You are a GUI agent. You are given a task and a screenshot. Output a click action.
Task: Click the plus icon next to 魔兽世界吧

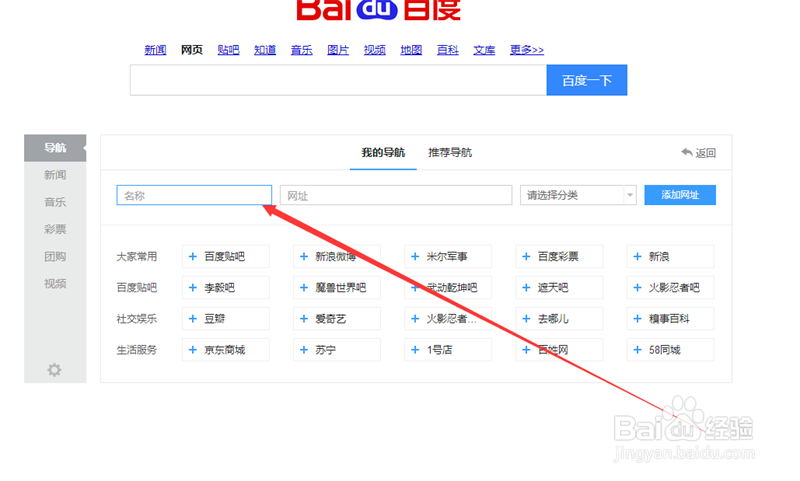coord(304,288)
